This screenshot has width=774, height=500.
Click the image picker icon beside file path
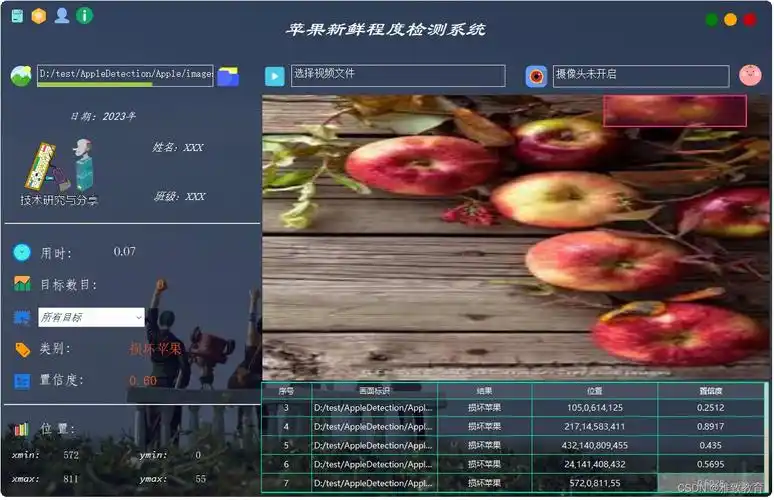[20, 76]
